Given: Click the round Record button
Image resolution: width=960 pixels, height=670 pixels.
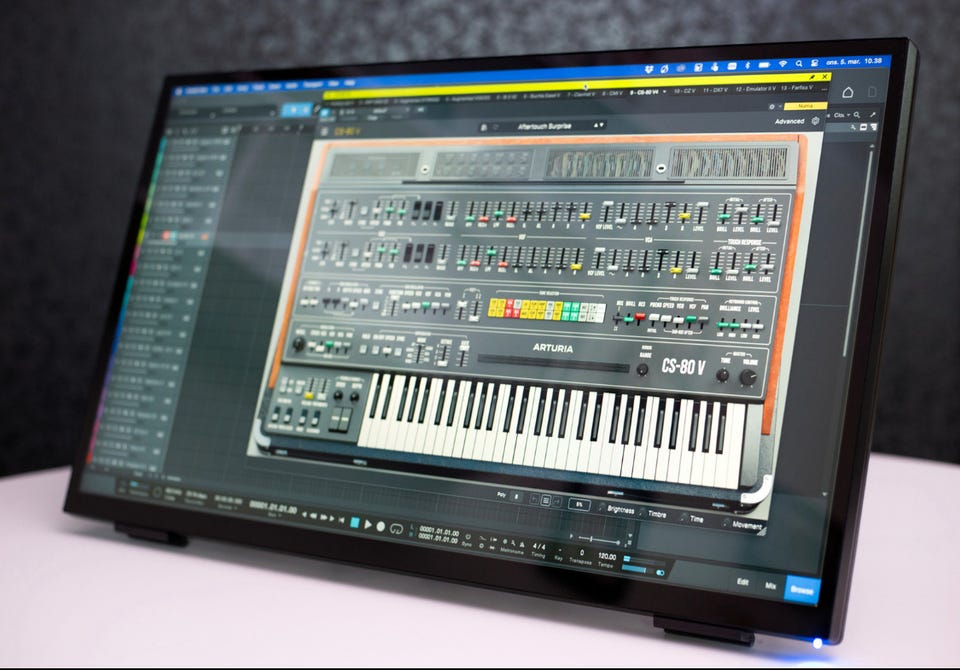Looking at the screenshot, I should (380, 526).
